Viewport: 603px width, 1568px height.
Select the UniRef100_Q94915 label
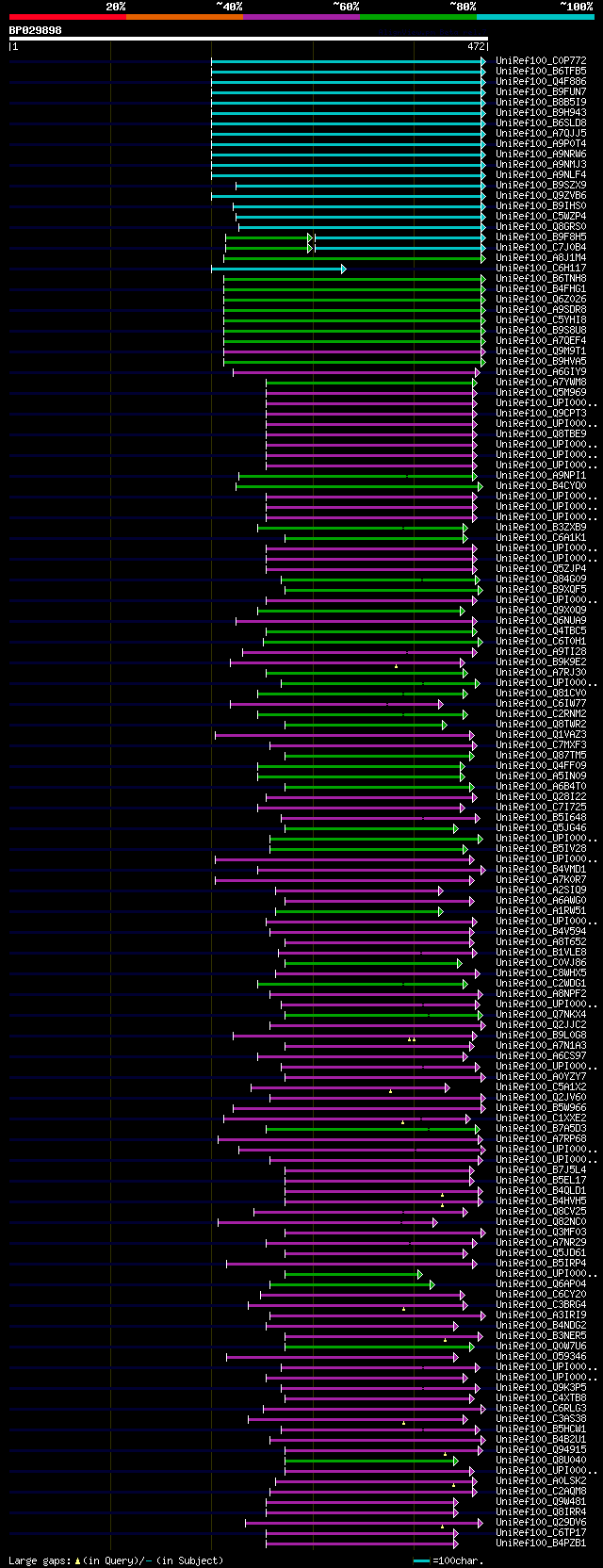point(541,1449)
